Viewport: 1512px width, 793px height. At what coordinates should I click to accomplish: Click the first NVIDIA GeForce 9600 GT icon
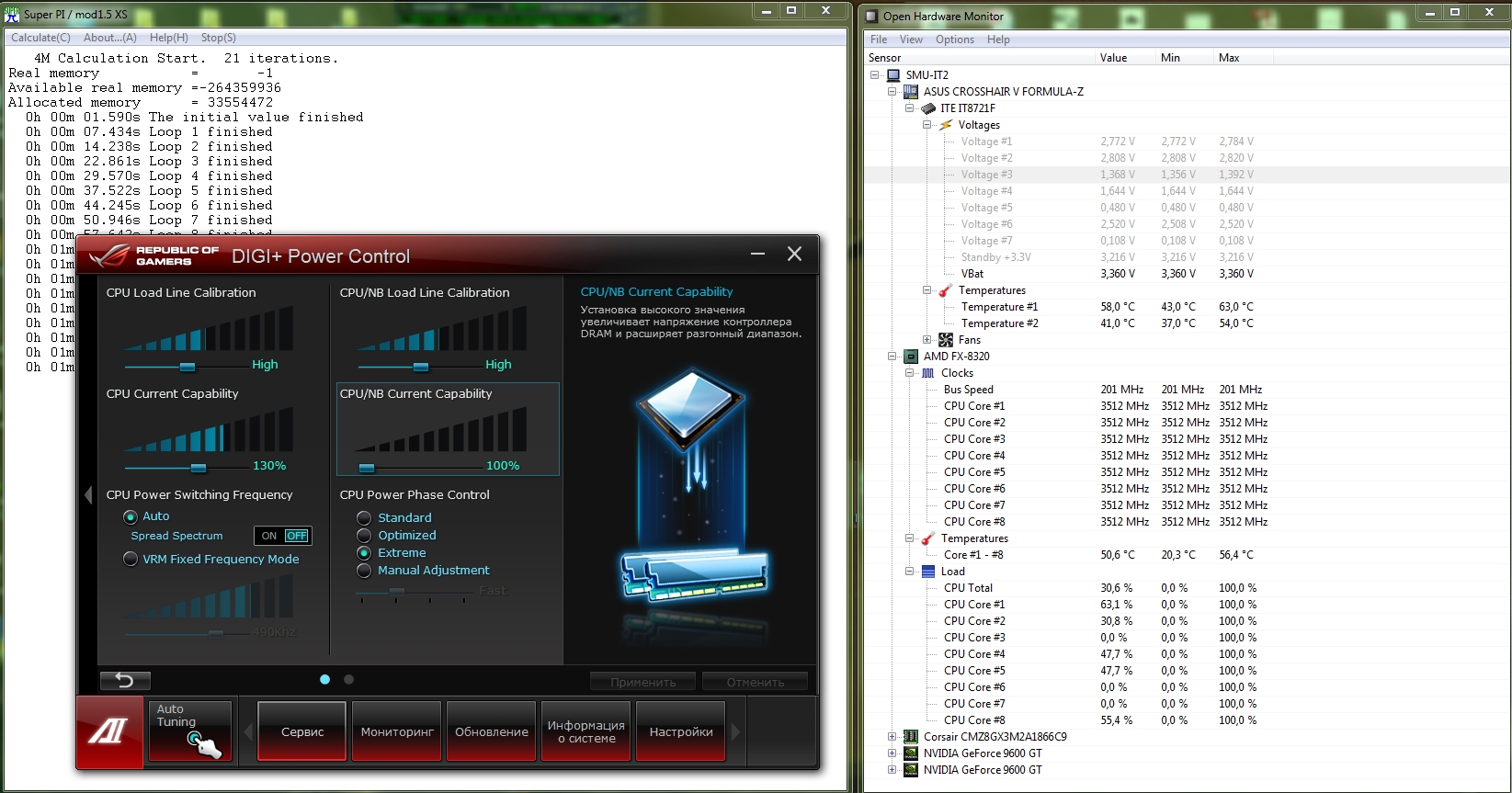pos(910,753)
